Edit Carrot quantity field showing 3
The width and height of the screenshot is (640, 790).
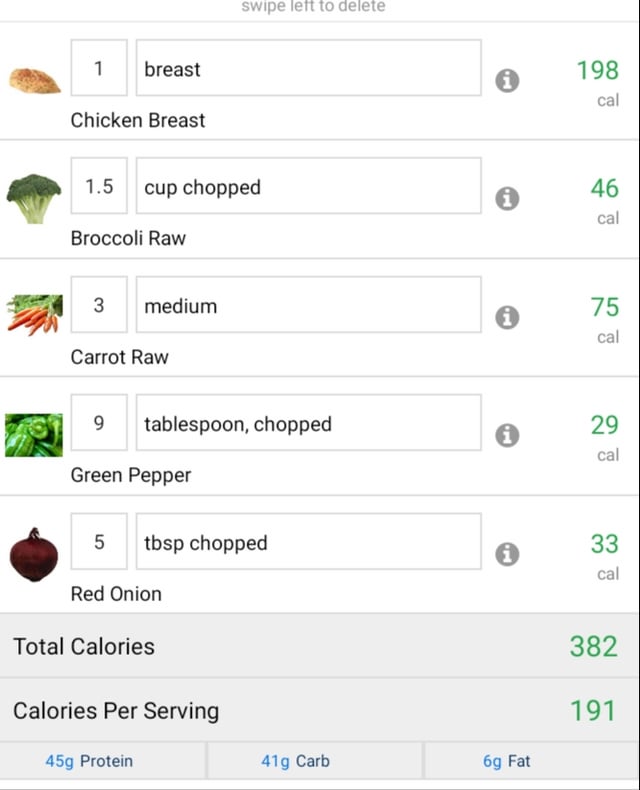click(99, 304)
